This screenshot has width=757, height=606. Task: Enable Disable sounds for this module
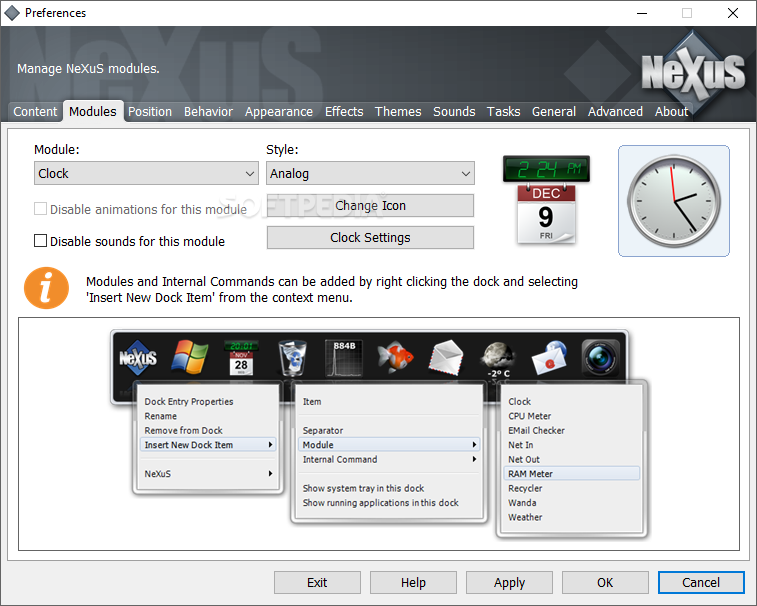pyautogui.click(x=41, y=240)
